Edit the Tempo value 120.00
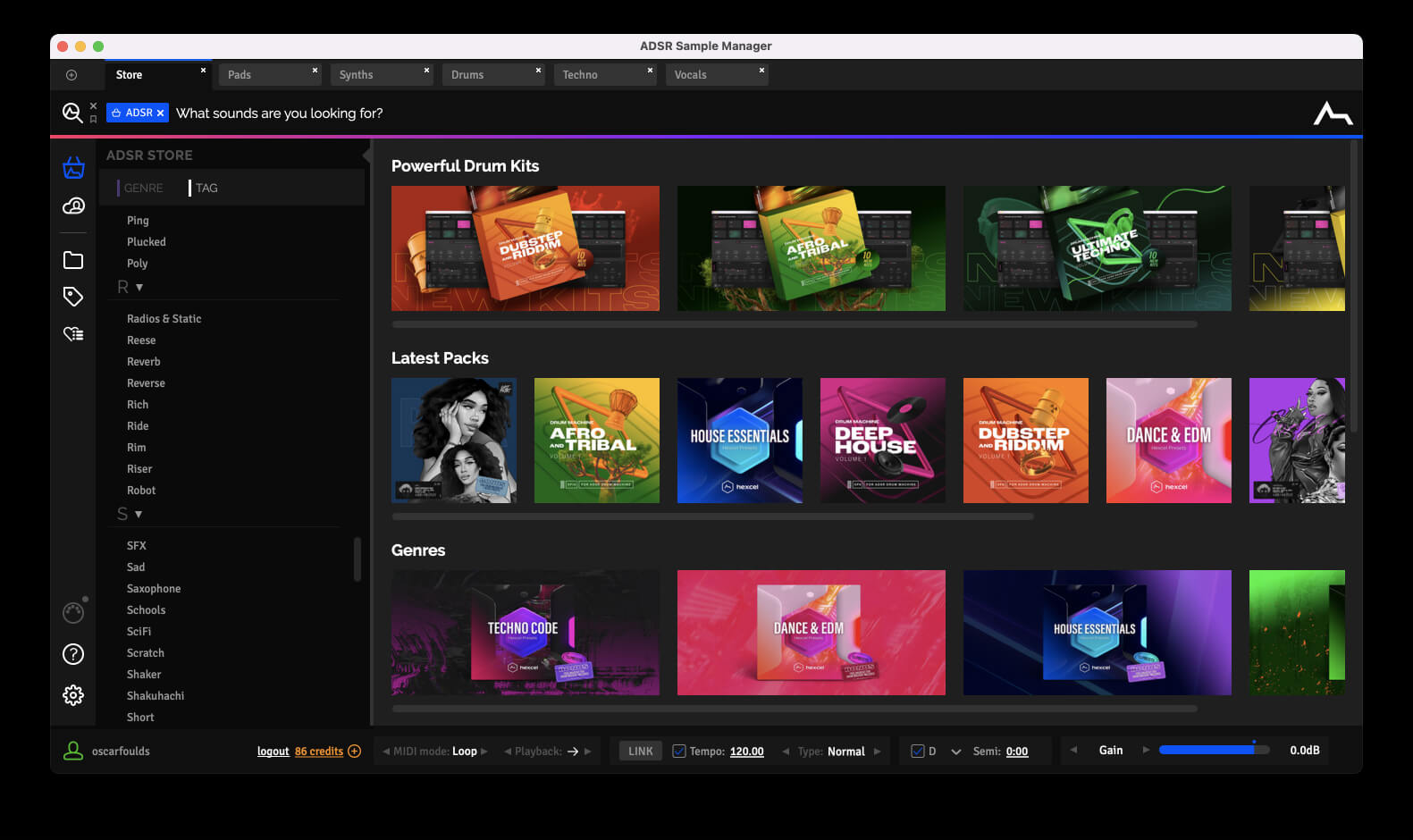The image size is (1413, 840). [x=746, y=752]
